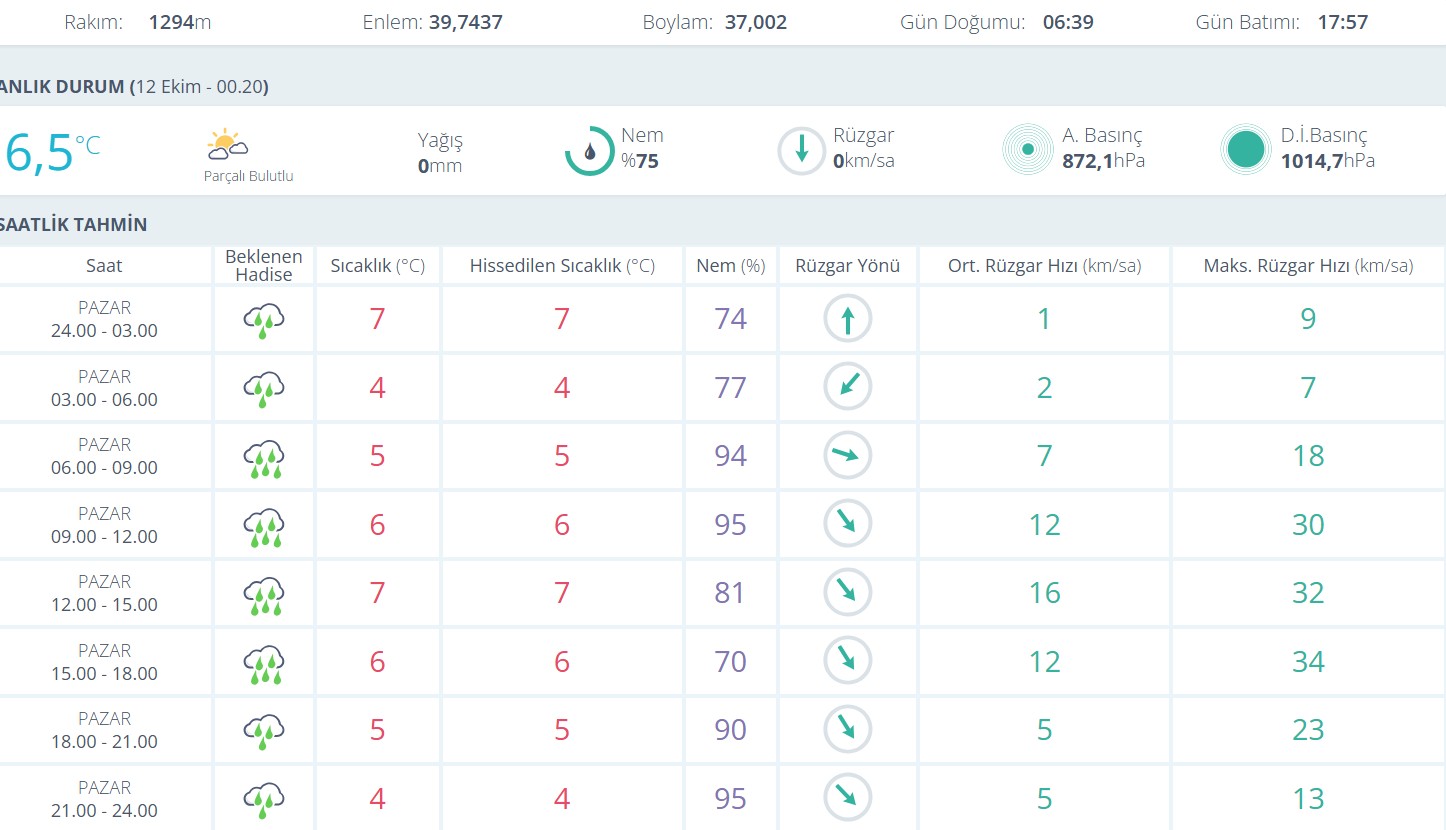
Task: Click the PAZAR 12.00 - 15.00 time cell
Action: pos(104,594)
